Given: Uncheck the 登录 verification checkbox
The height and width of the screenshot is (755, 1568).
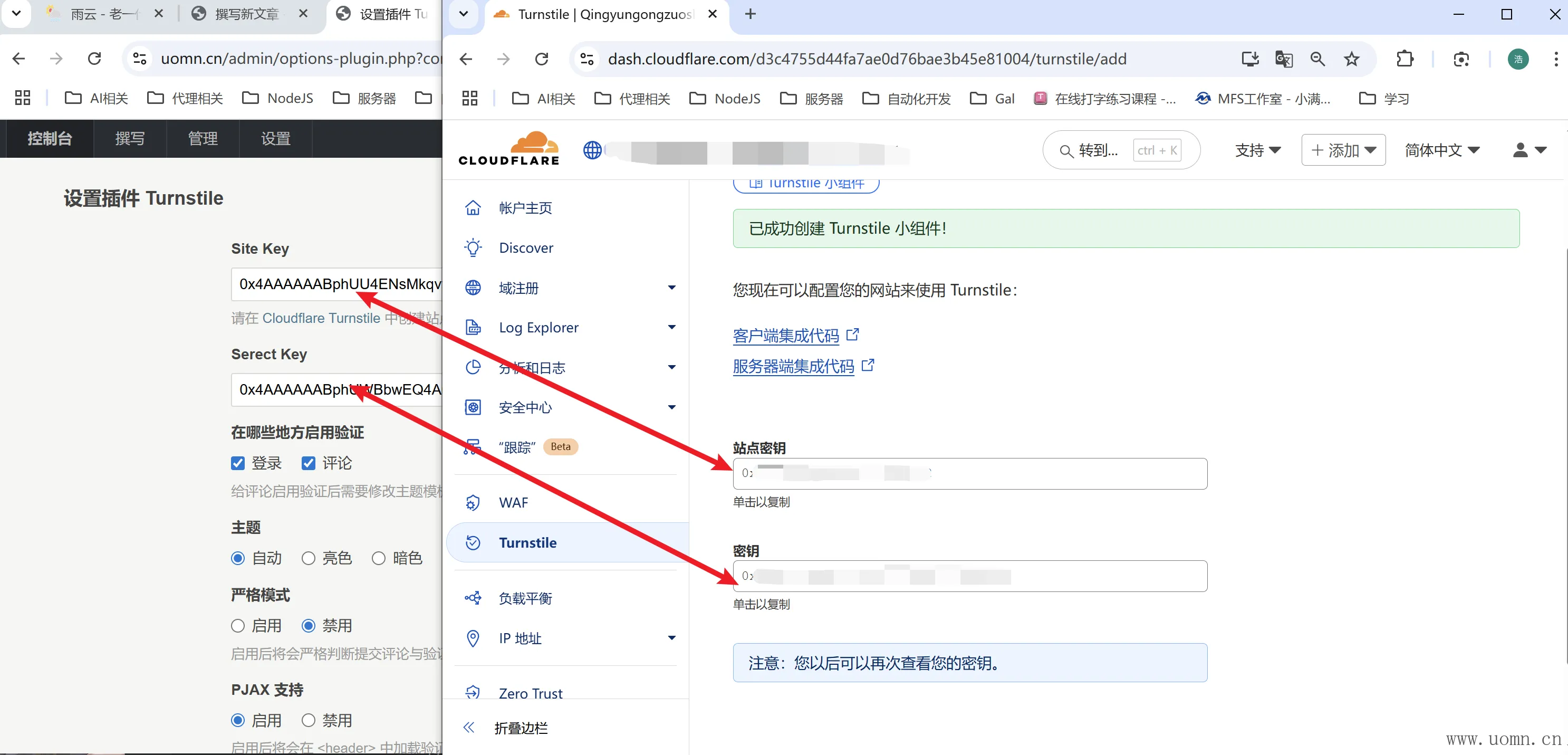Looking at the screenshot, I should pos(238,463).
